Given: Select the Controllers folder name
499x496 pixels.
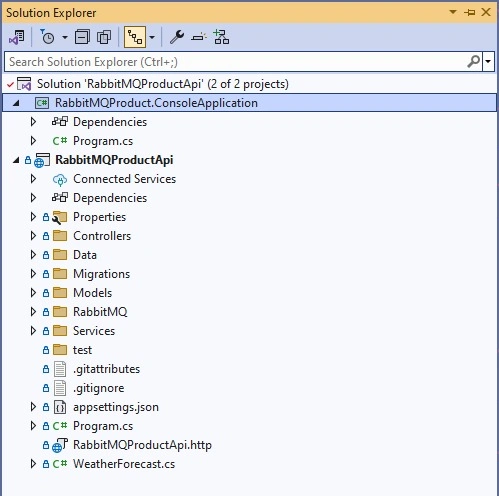Looking at the screenshot, I should (102, 236).
